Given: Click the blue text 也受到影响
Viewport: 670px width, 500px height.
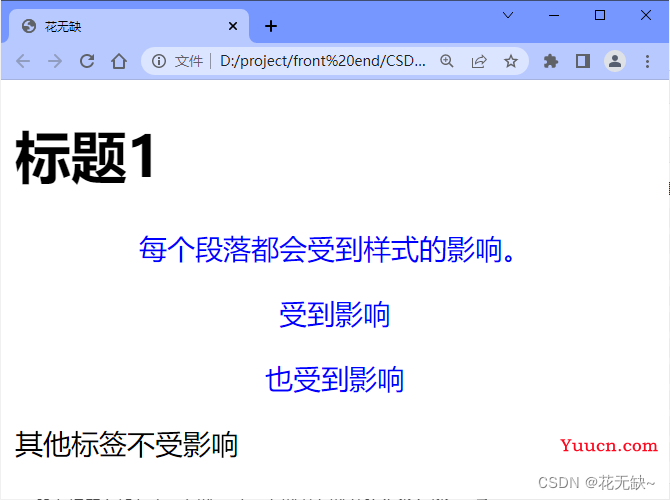Looking at the screenshot, I should click(x=335, y=379).
